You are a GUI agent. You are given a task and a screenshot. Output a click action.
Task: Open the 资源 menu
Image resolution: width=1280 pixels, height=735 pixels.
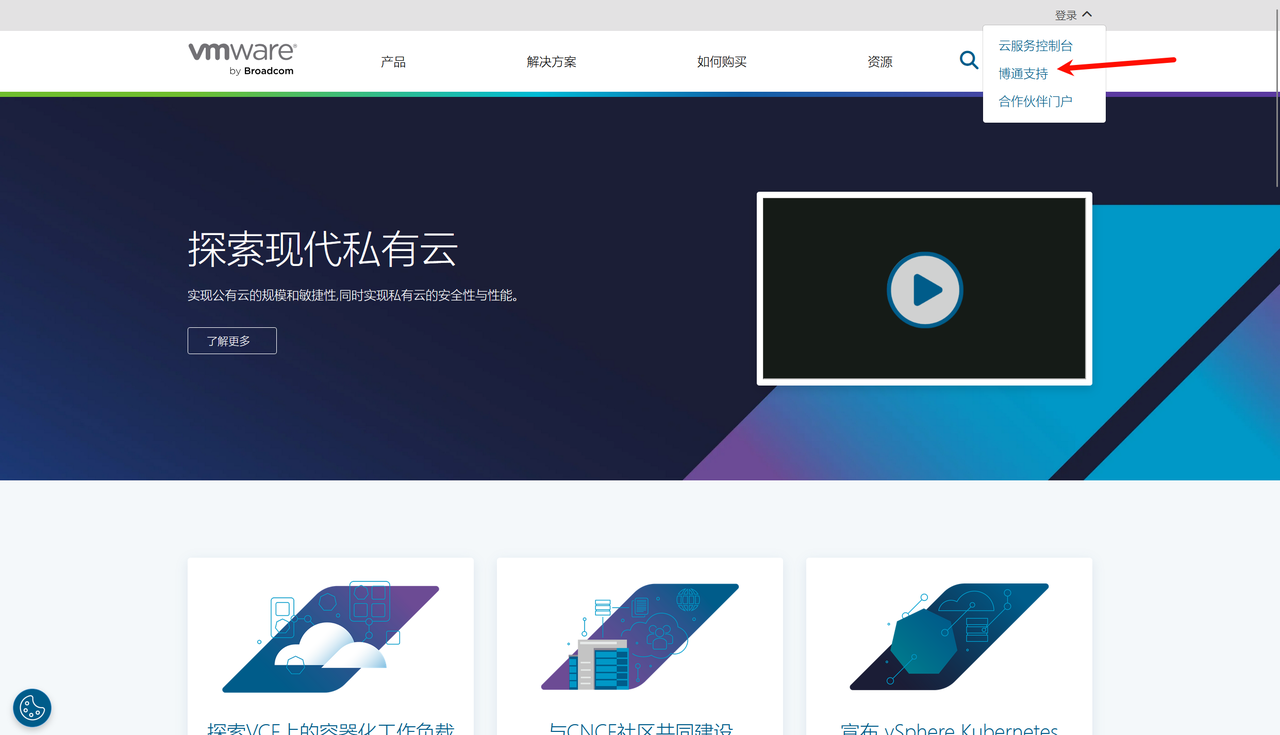click(x=879, y=61)
